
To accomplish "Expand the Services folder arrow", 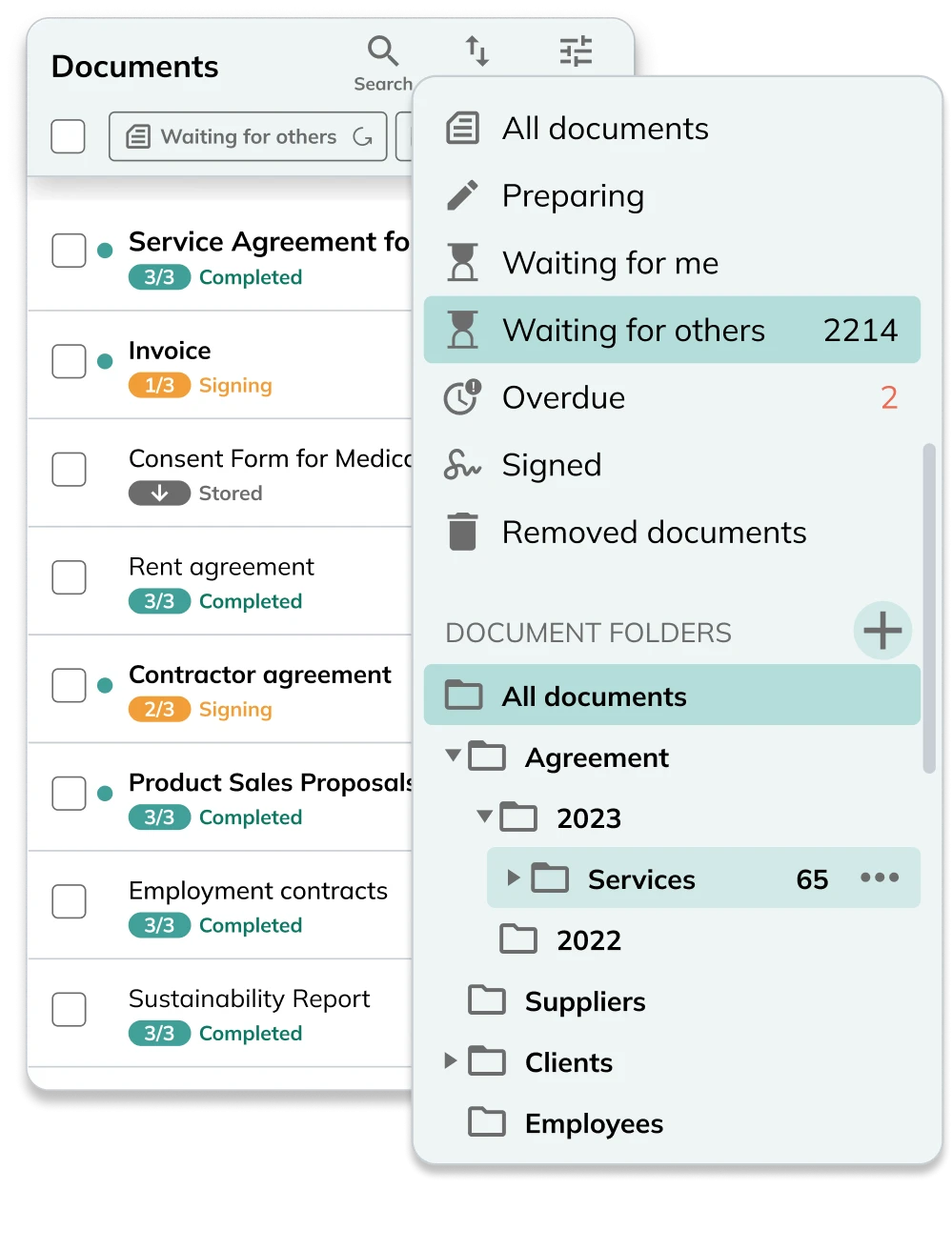I will [x=514, y=877].
